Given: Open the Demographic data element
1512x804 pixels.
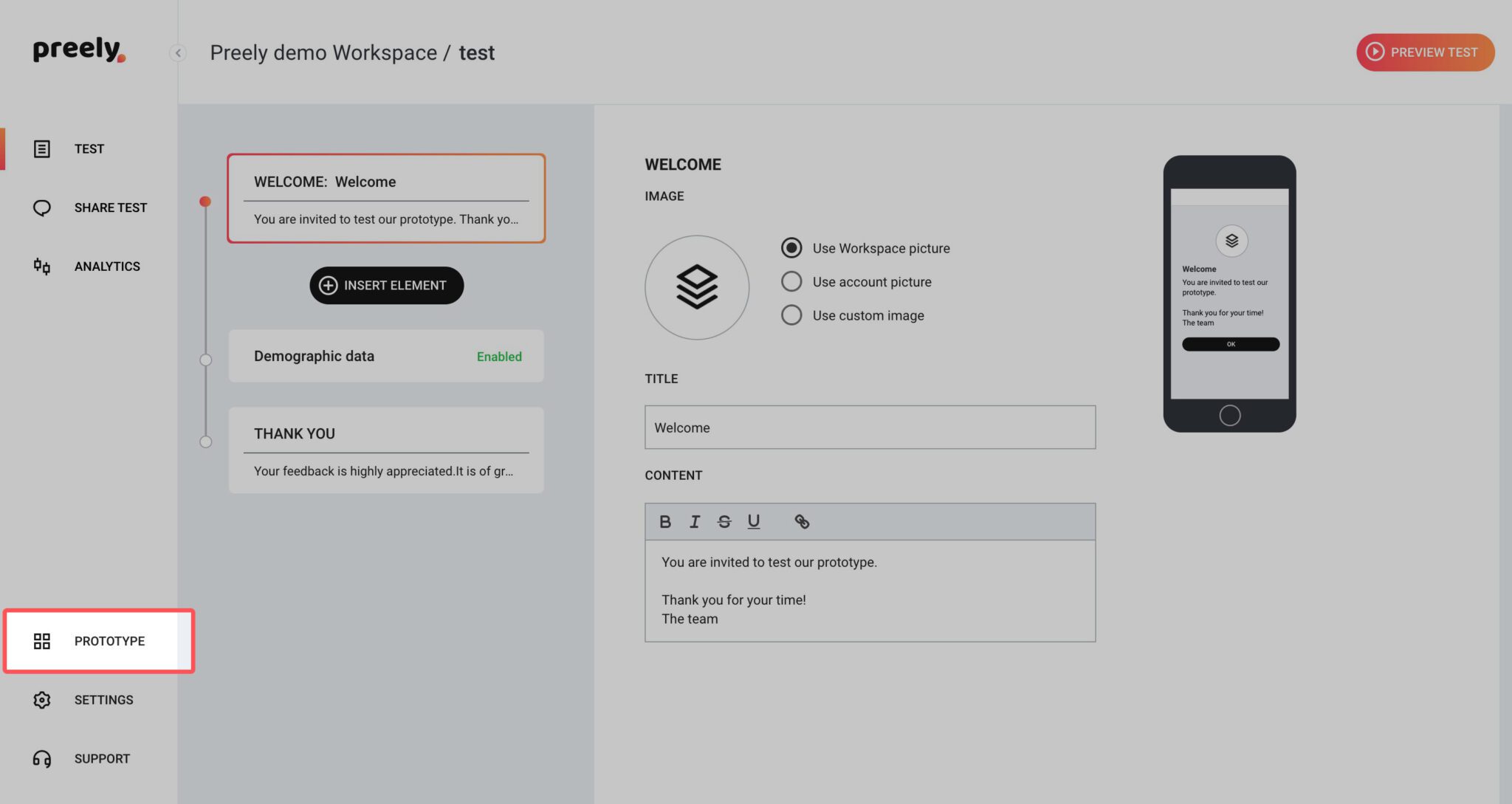Looking at the screenshot, I should 386,356.
